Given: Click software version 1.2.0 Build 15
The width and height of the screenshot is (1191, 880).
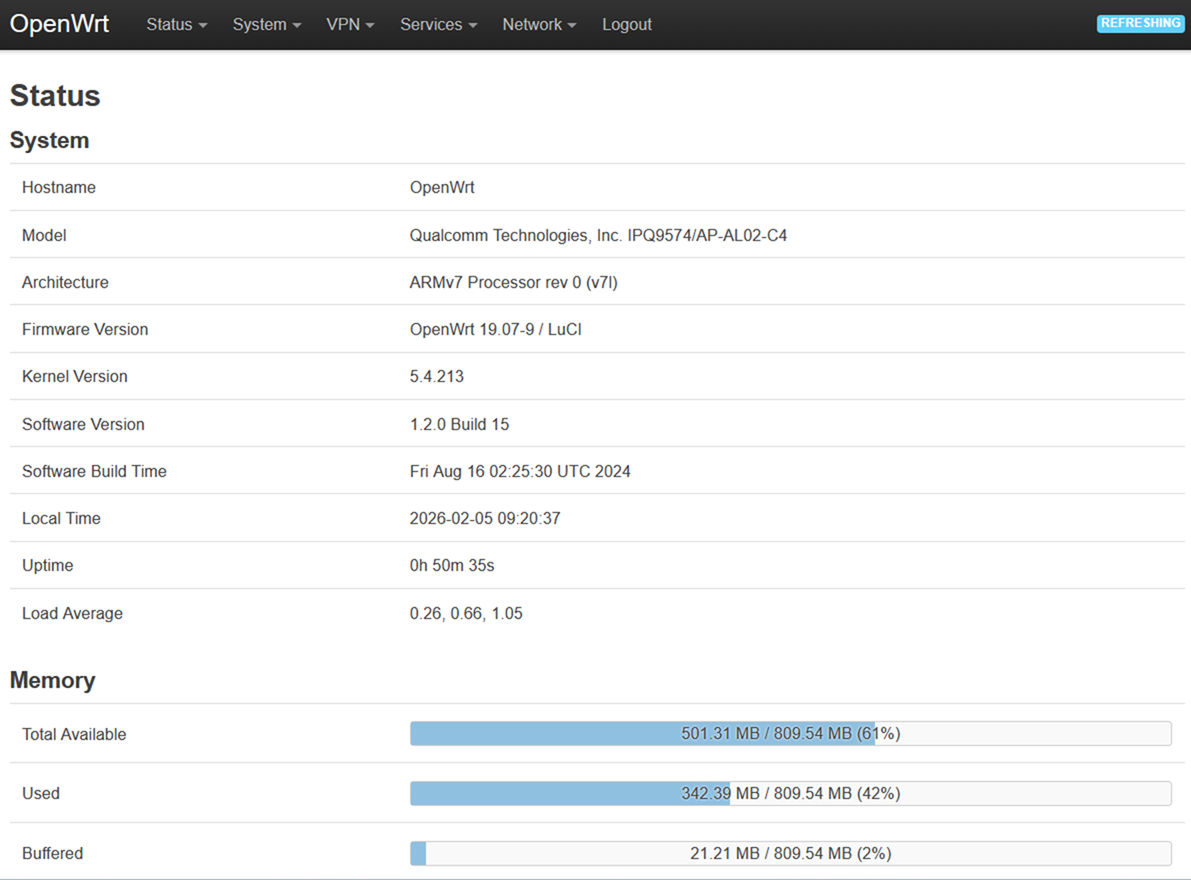Looking at the screenshot, I should point(460,424).
